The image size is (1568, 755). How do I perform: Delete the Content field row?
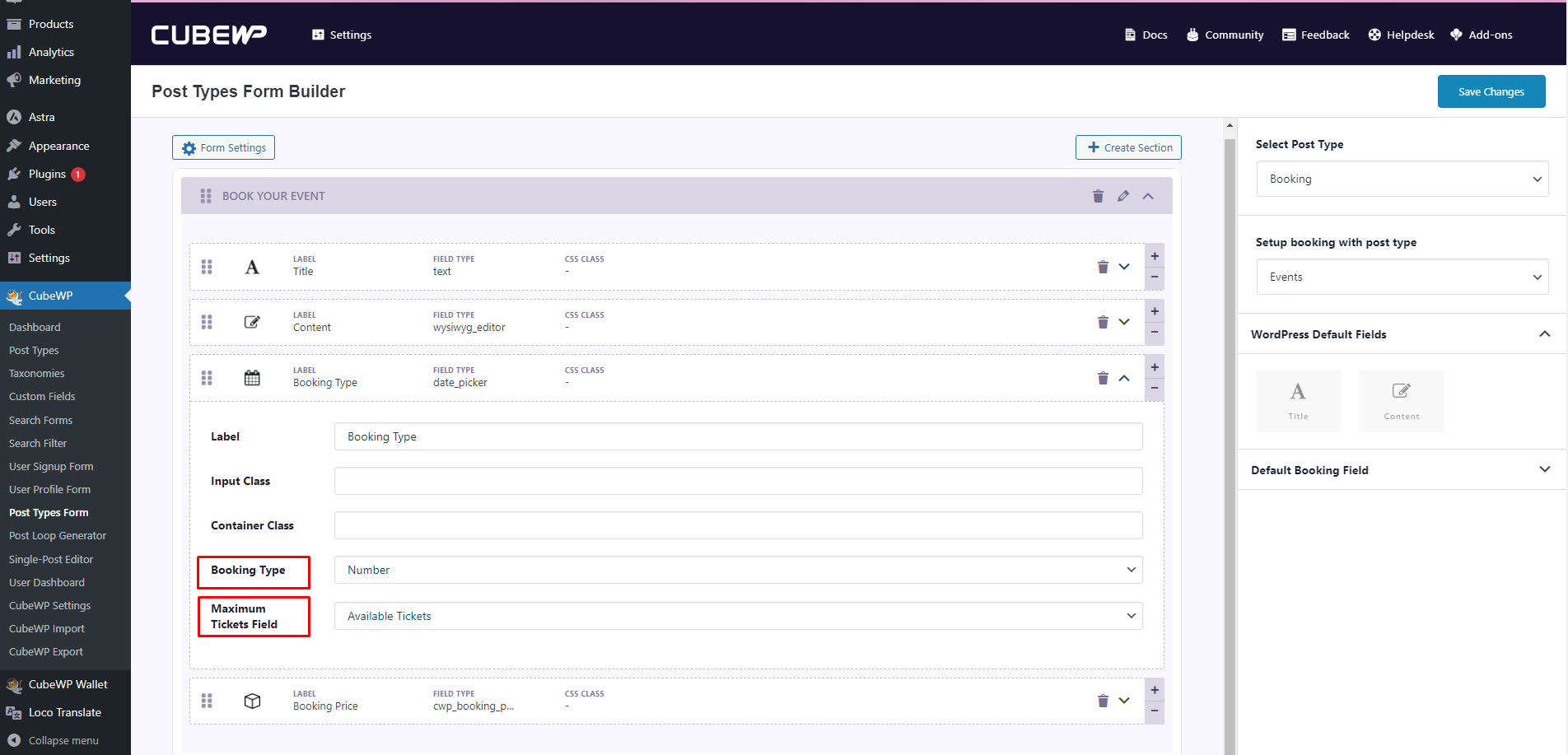pyautogui.click(x=1103, y=322)
